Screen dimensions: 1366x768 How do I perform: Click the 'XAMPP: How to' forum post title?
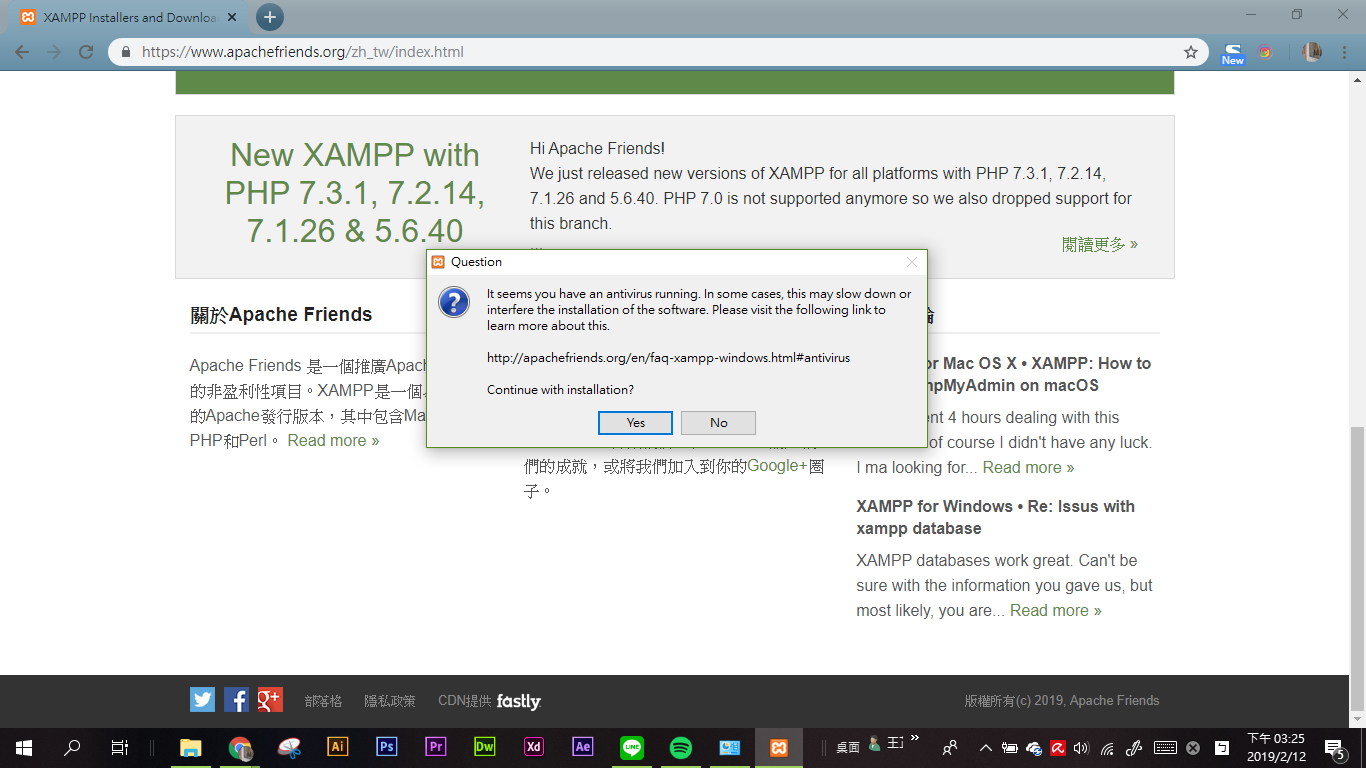coord(1003,374)
